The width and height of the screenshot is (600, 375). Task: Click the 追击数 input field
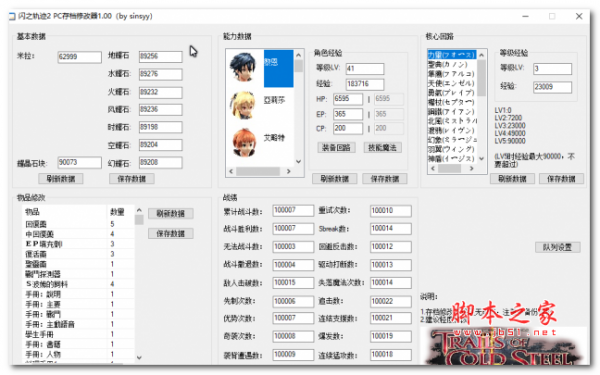(x=391, y=302)
